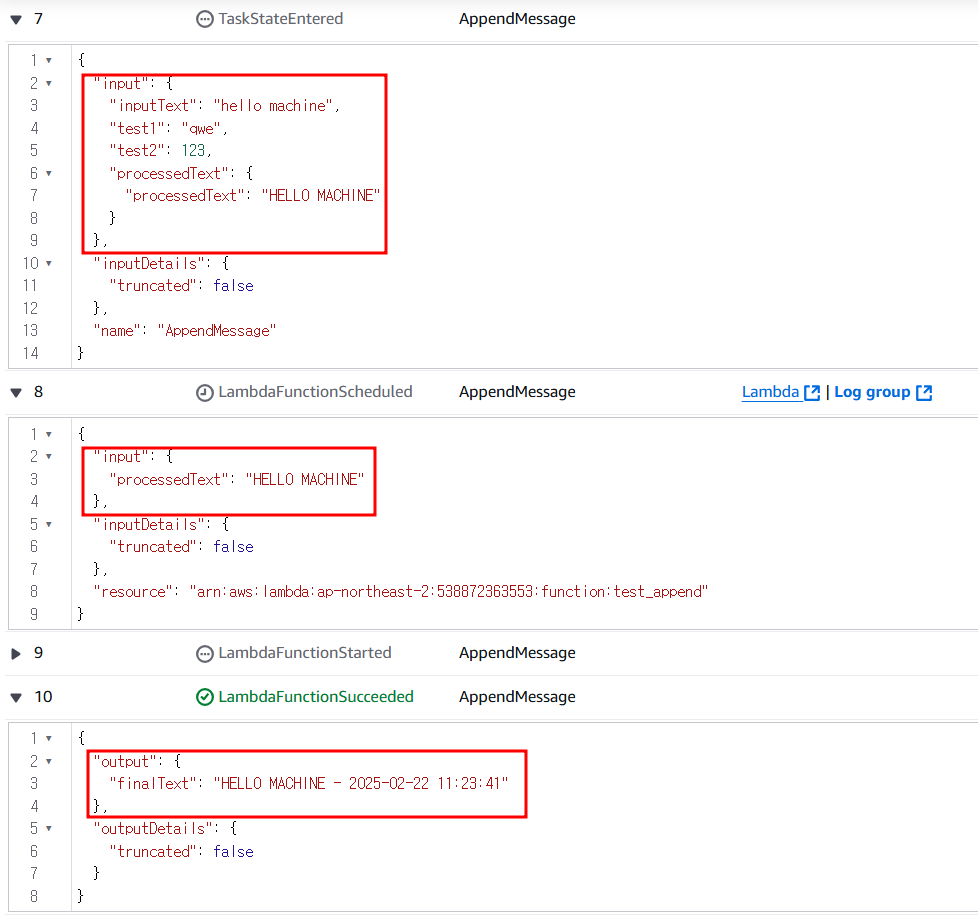Fold the "inputDetails" object in event 7

[49, 264]
